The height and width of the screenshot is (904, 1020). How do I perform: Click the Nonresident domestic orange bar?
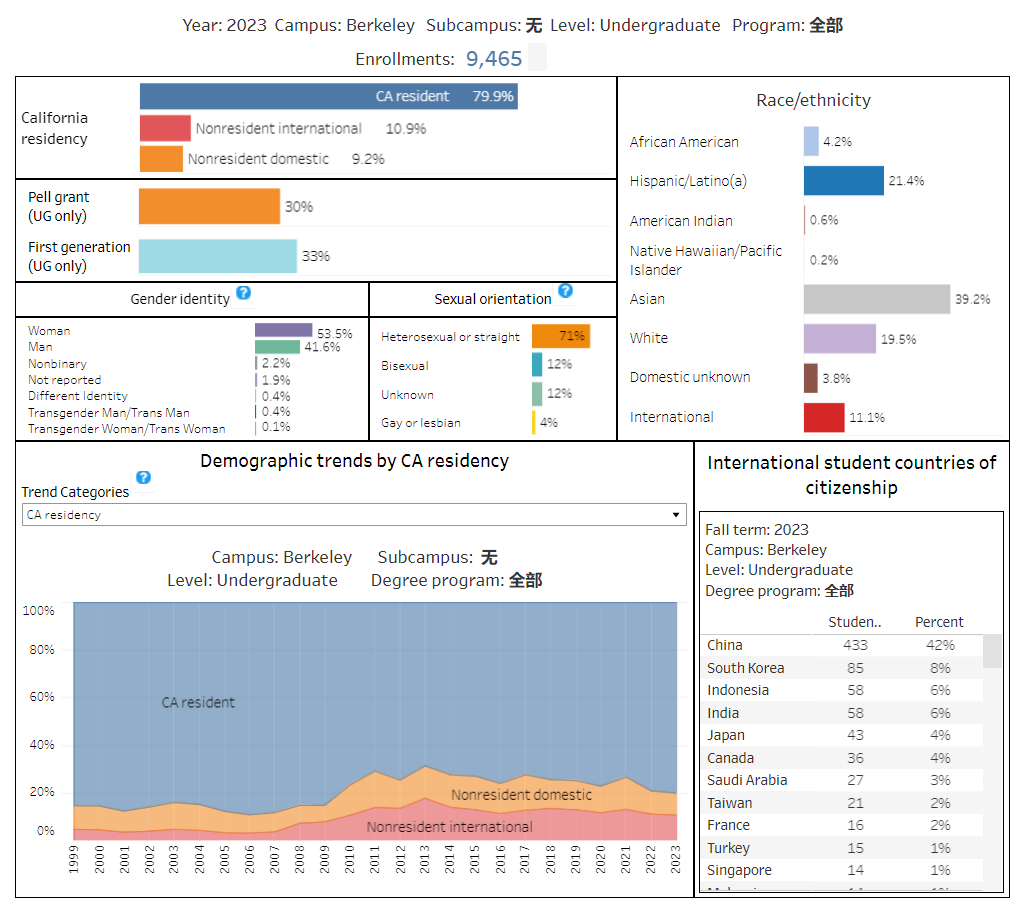click(161, 159)
